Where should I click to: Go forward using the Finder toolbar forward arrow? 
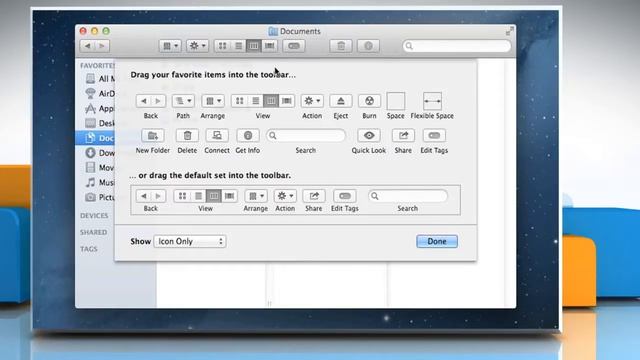point(102,46)
